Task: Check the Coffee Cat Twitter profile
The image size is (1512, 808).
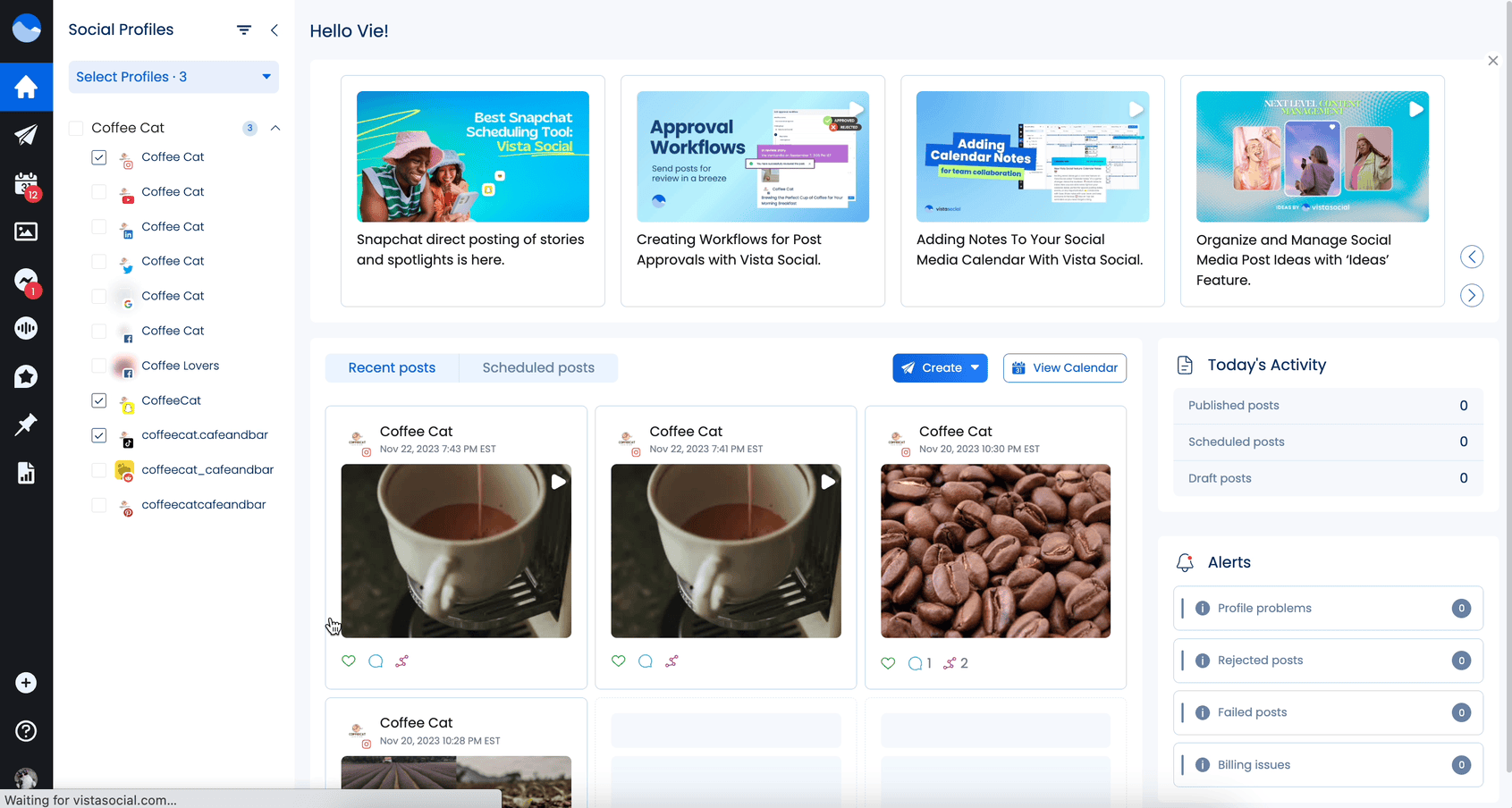Action: tap(99, 262)
